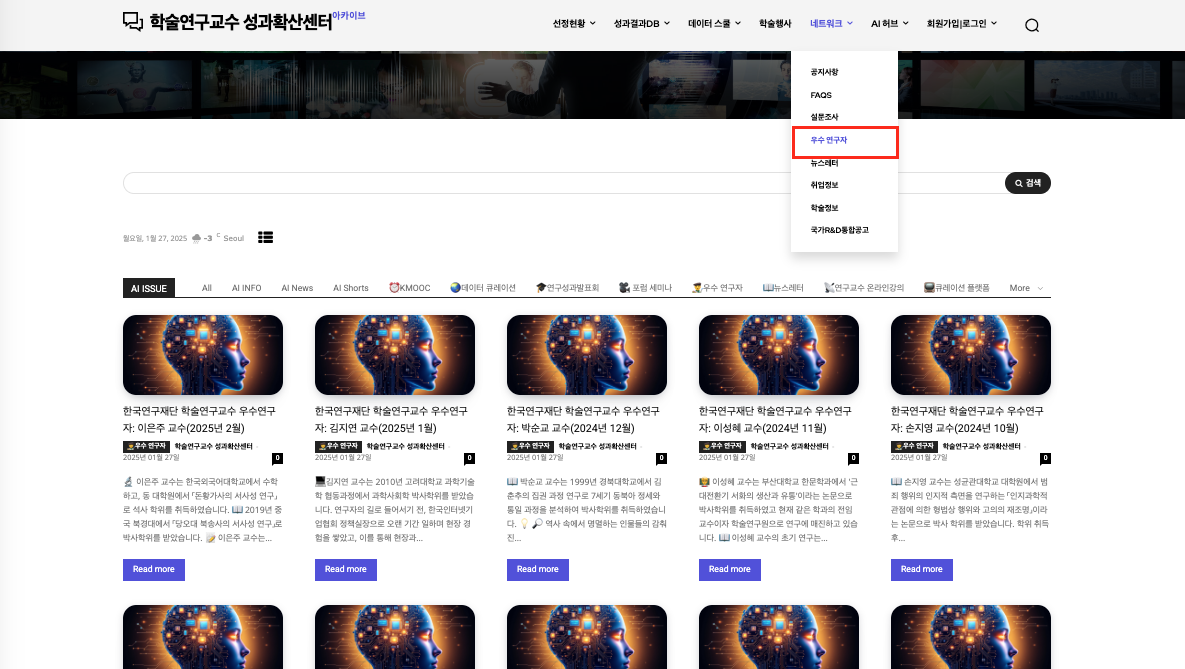Click the site logo speech bubble icon
1185x669 pixels.
[x=133, y=22]
